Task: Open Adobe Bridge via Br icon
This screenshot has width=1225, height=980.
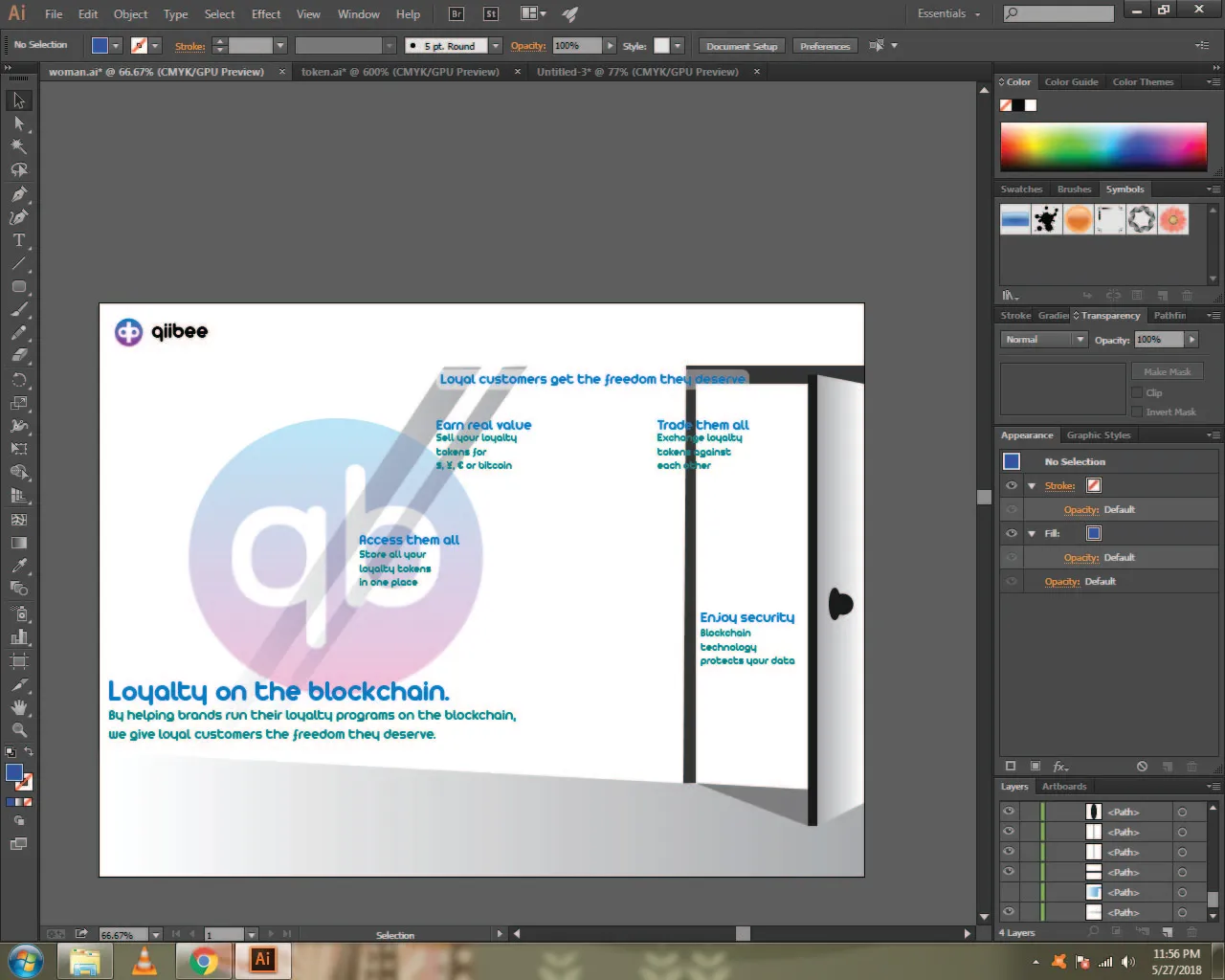Action: (457, 13)
